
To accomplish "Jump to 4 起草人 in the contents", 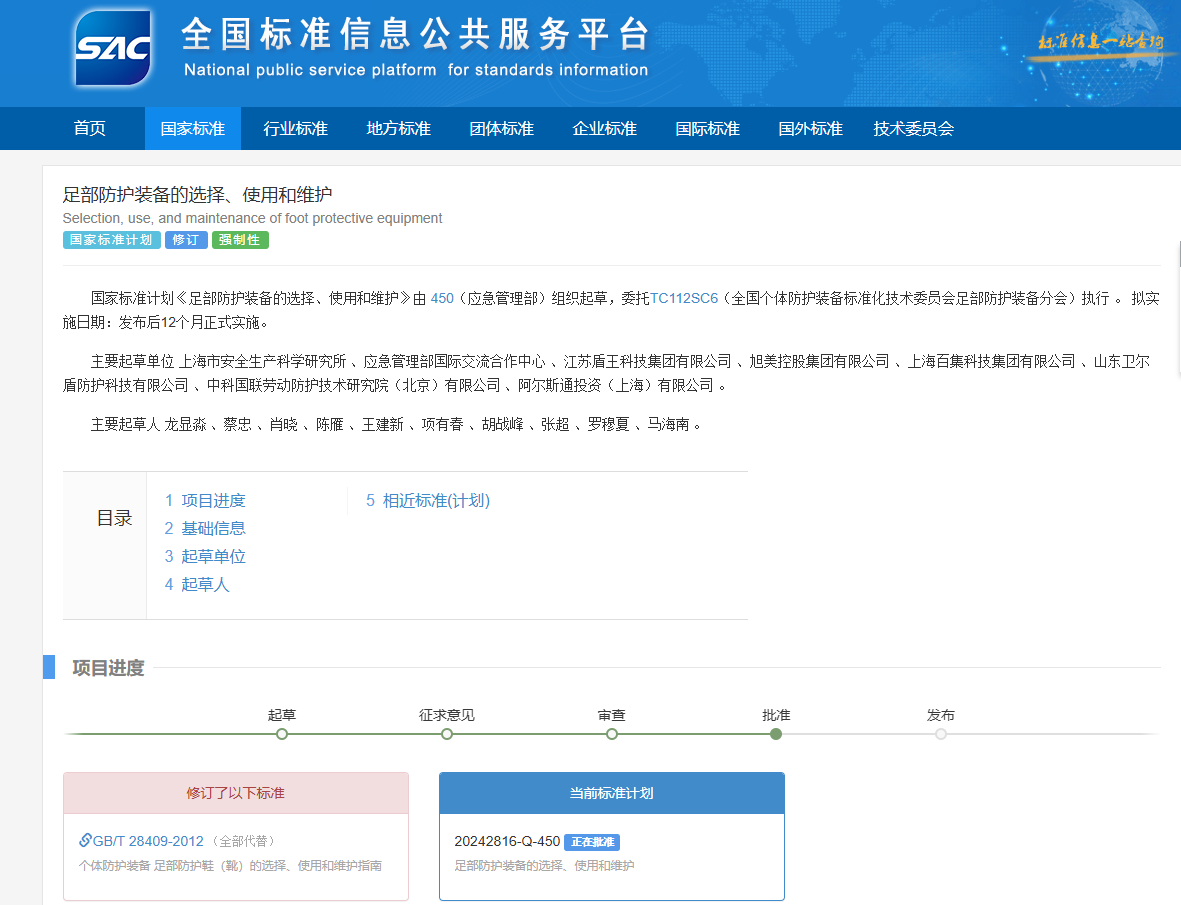I will (x=197, y=584).
